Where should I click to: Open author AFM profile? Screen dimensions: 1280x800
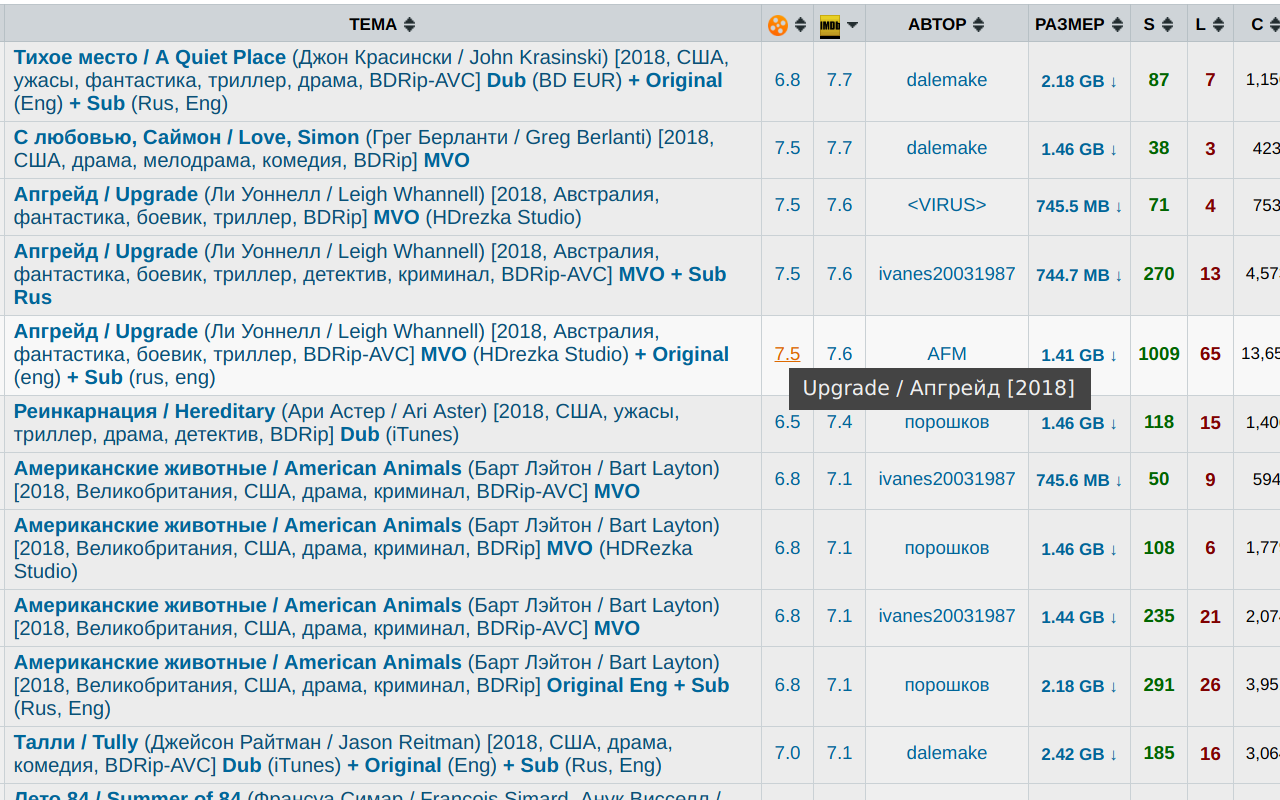tap(947, 354)
